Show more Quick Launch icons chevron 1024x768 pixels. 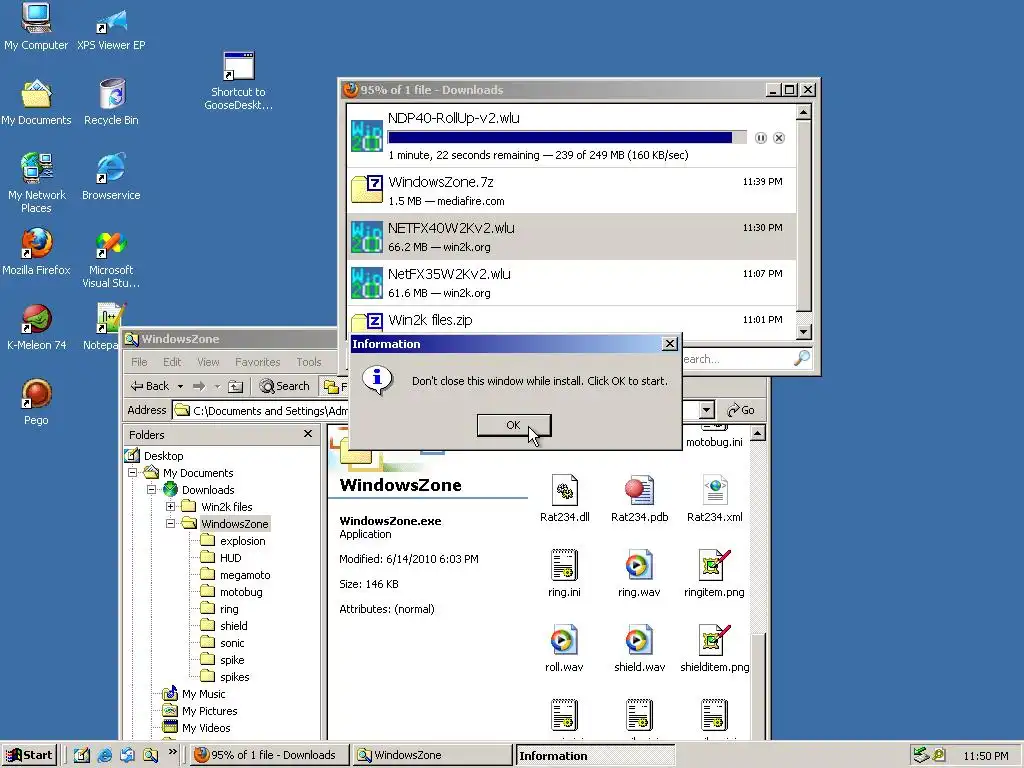172,752
